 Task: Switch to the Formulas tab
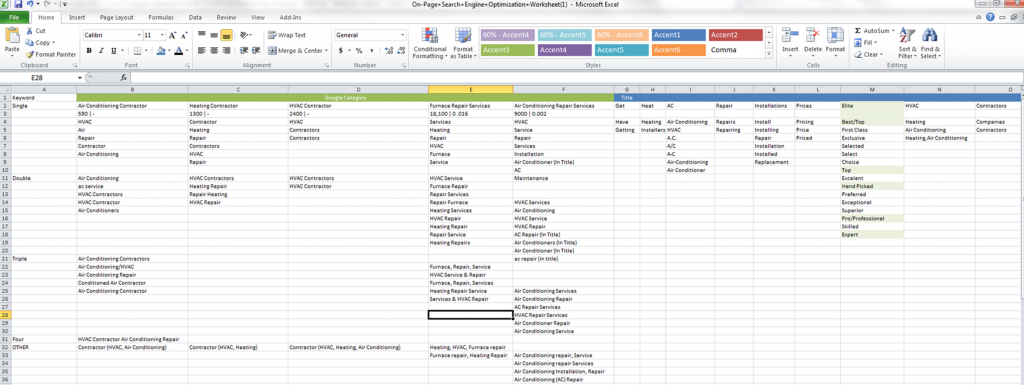click(x=161, y=18)
